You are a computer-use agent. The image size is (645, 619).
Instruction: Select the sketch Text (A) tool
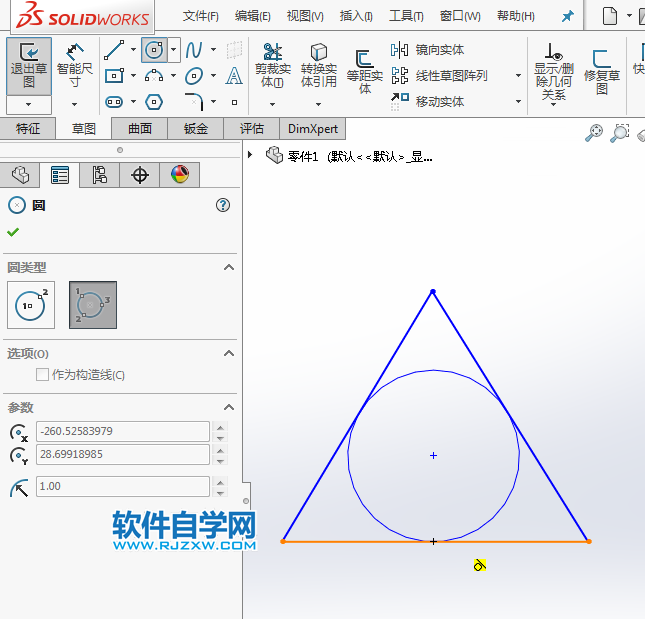tap(234, 76)
